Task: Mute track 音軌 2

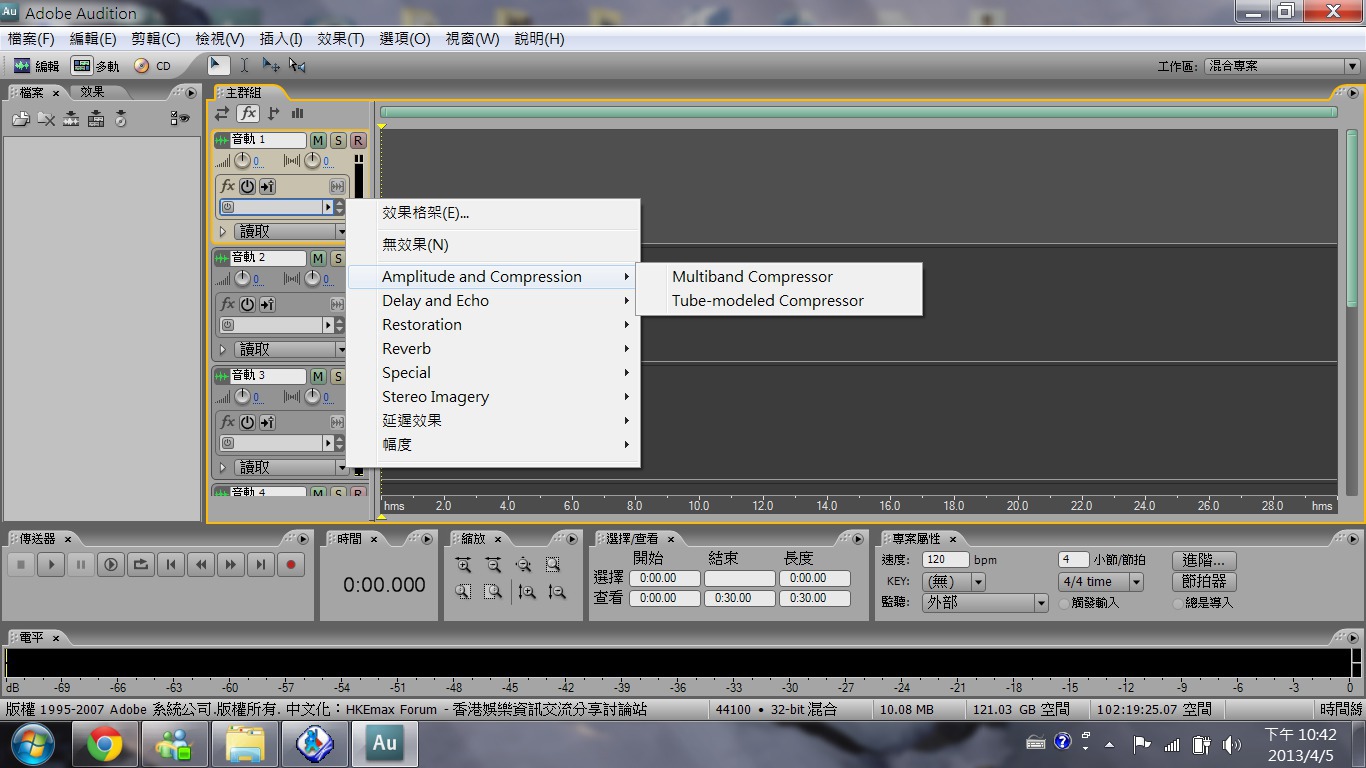Action: point(318,258)
